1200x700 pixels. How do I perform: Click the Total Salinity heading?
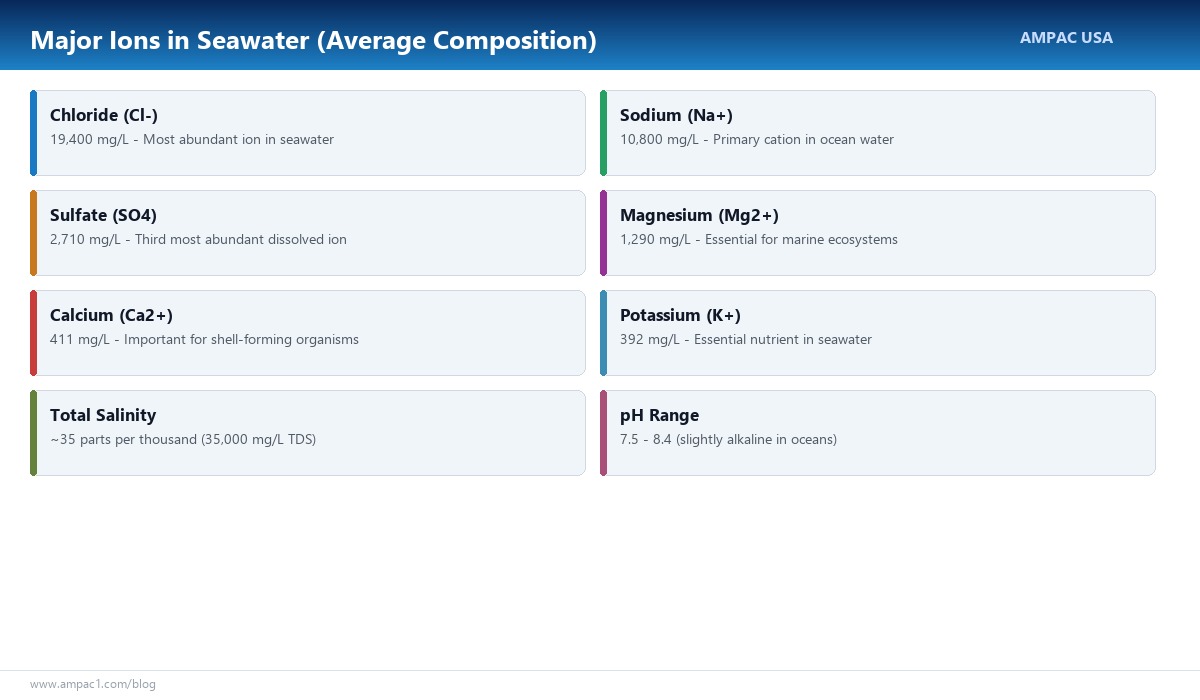pos(103,415)
